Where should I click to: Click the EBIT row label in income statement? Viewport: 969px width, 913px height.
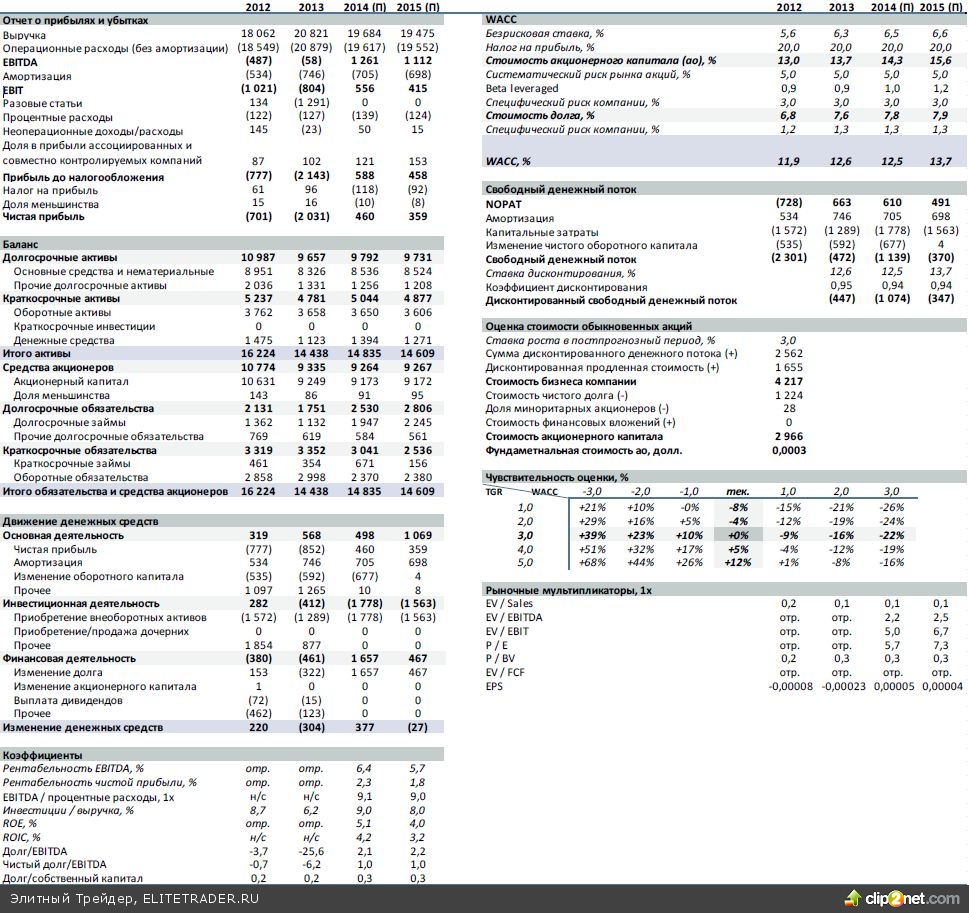coord(13,90)
